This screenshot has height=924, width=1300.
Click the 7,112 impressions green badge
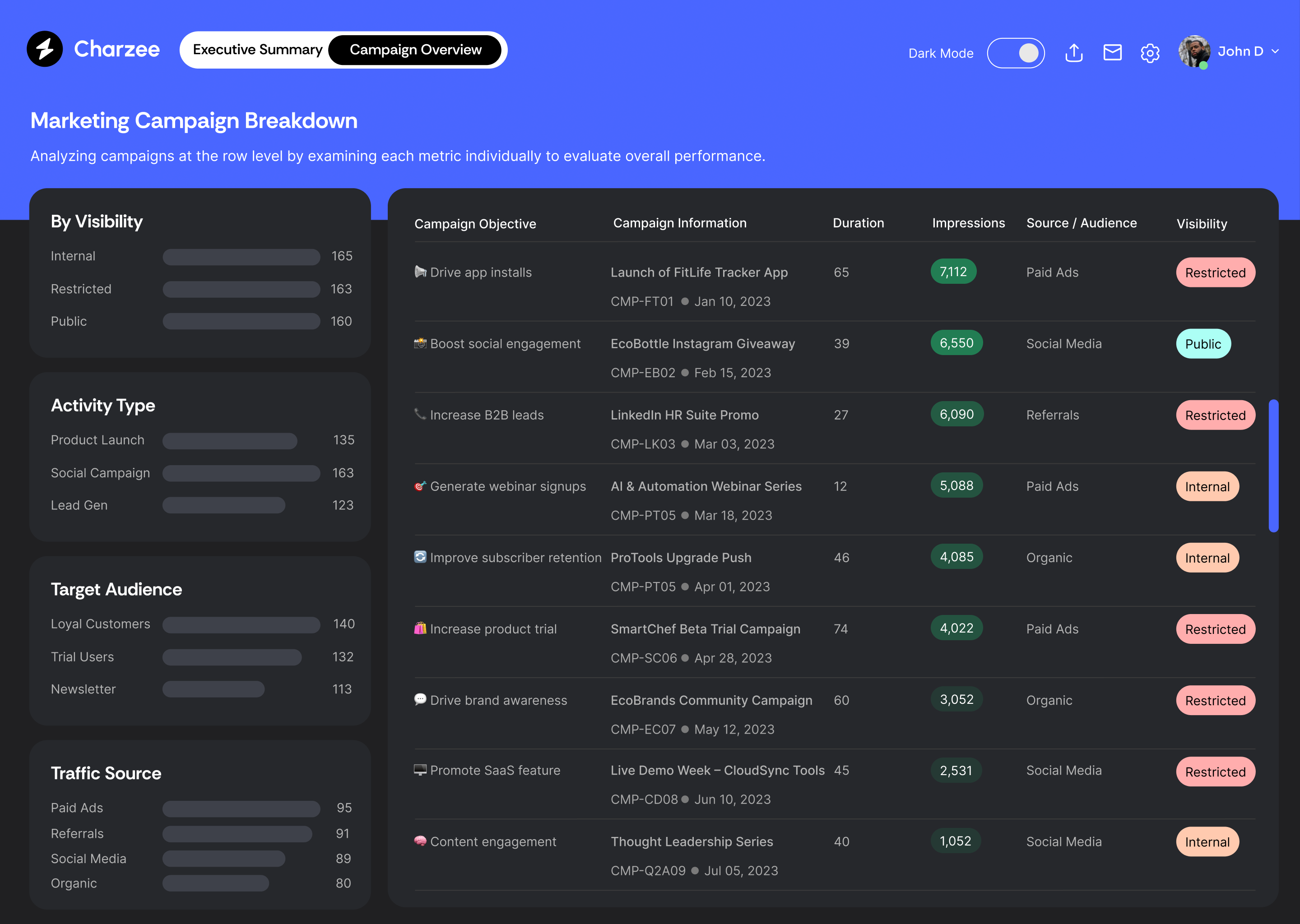coord(953,272)
